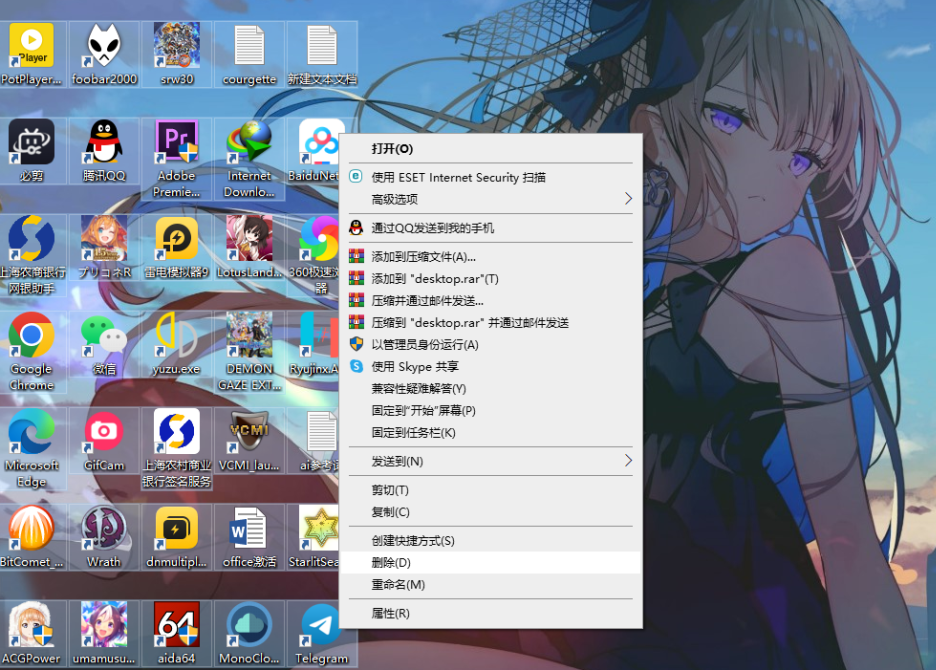The image size is (936, 670).
Task: Select the Google Chrome desktop icon
Action: pyautogui.click(x=32, y=352)
